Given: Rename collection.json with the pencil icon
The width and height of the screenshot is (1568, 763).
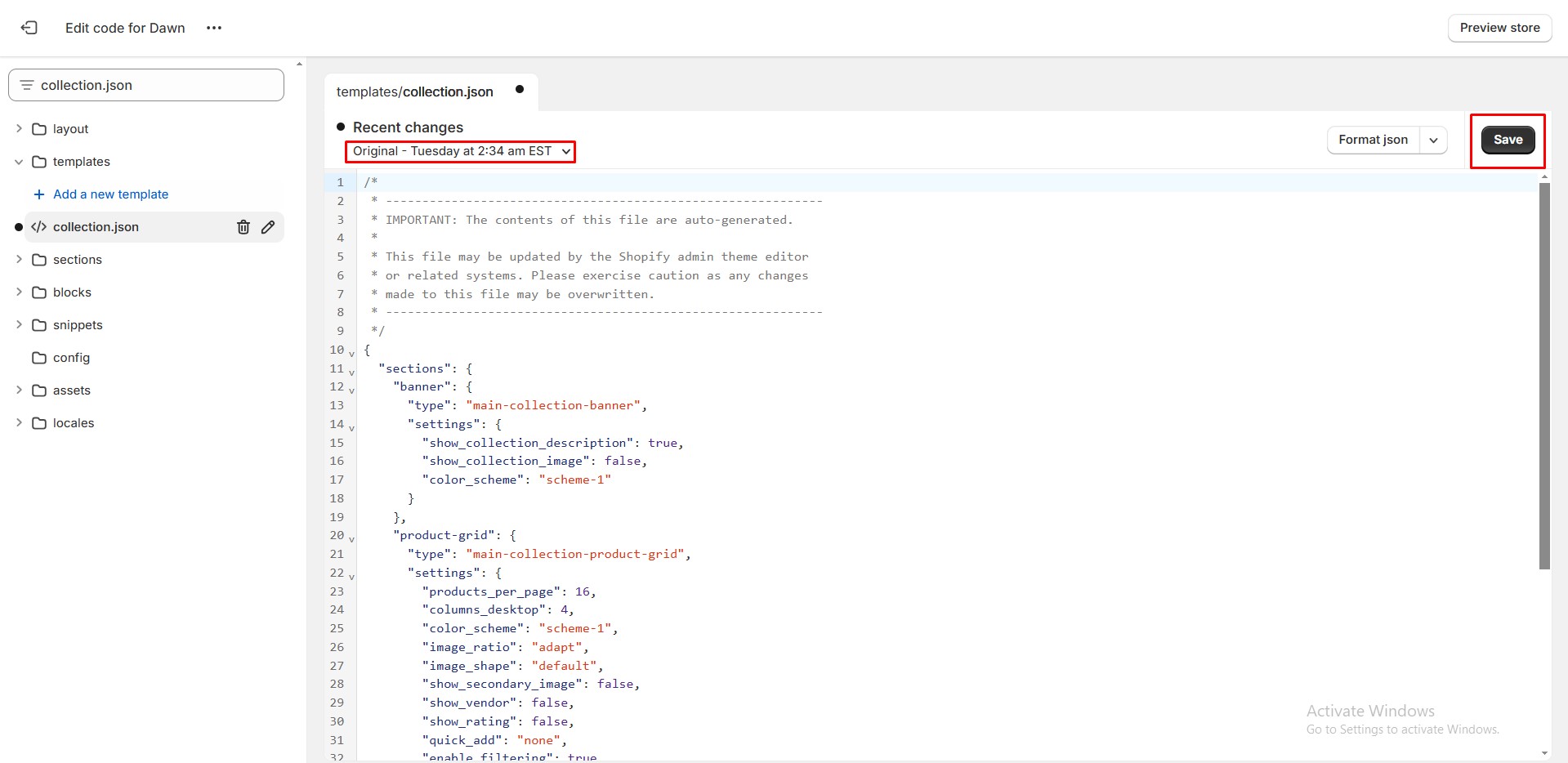Looking at the screenshot, I should [268, 227].
